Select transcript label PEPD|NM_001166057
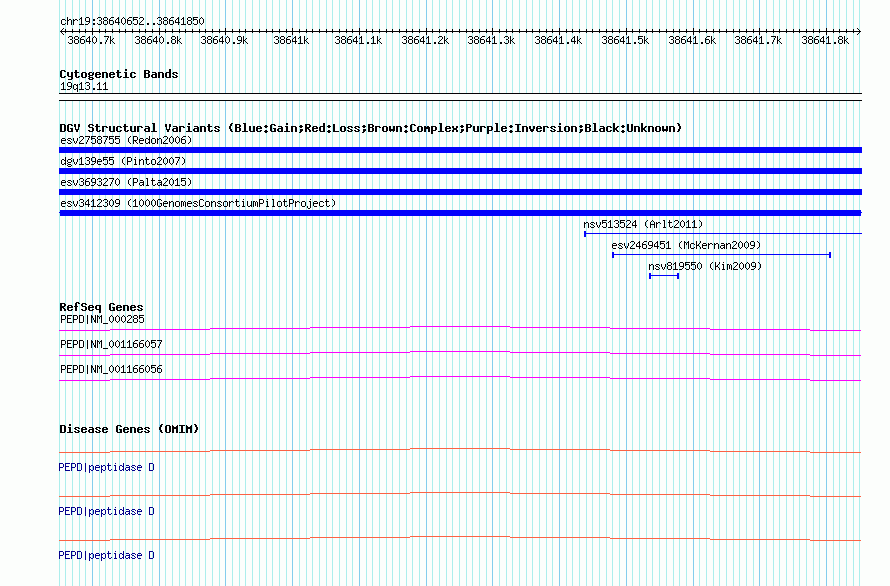The width and height of the screenshot is (890, 586). click(x=111, y=344)
